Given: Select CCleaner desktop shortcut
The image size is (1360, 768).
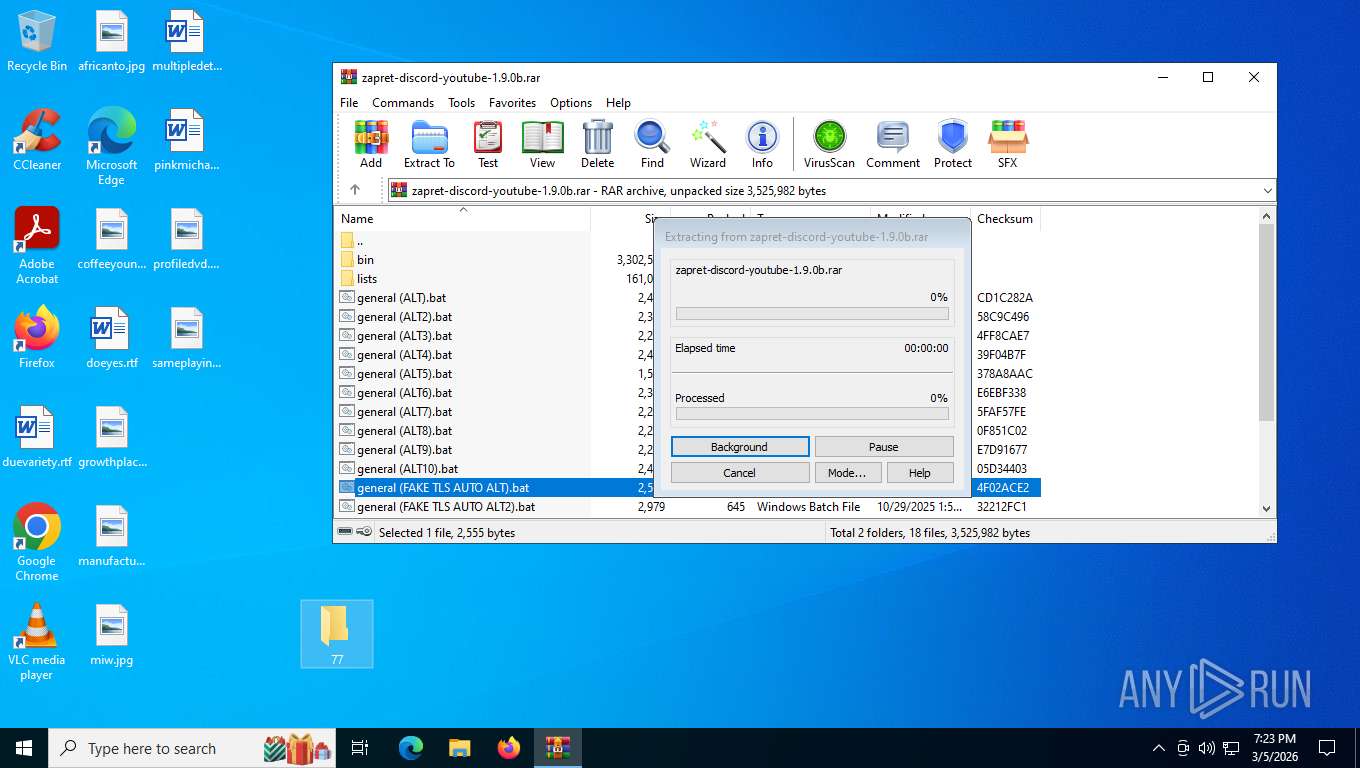Looking at the screenshot, I should pyautogui.click(x=37, y=140).
